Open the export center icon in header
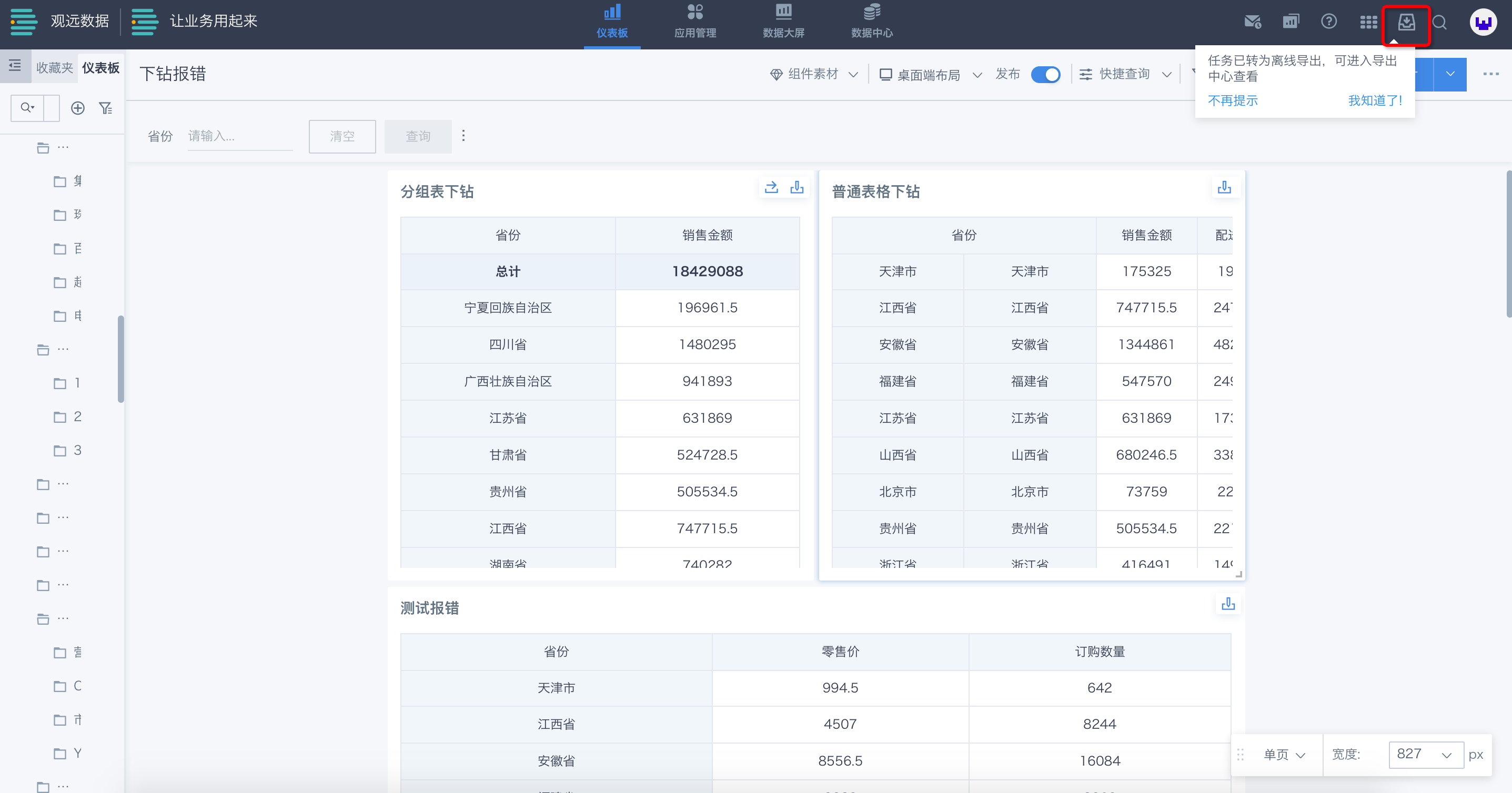1512x793 pixels. tap(1406, 23)
